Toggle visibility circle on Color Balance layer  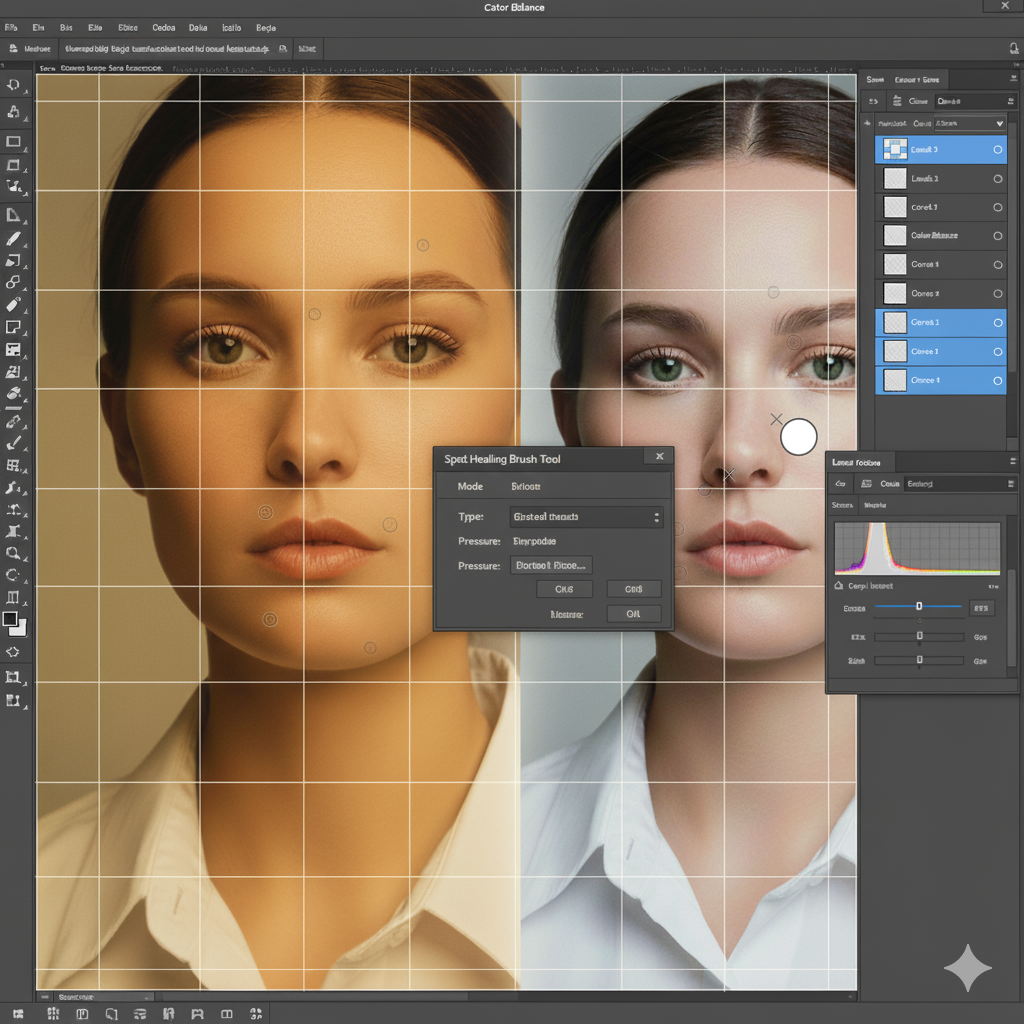click(x=997, y=236)
